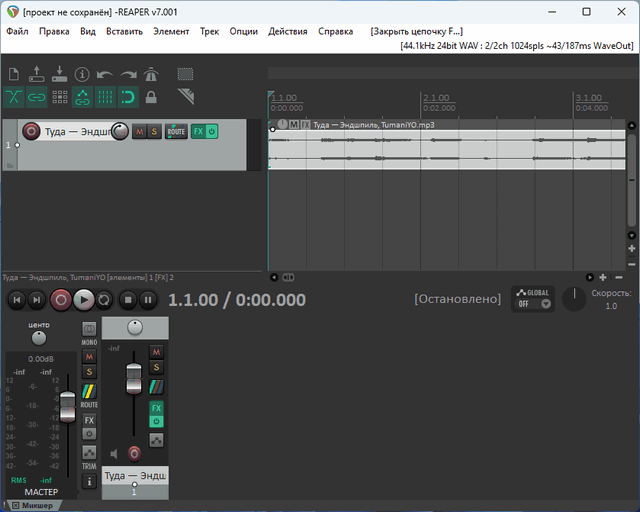Click the Undo arrow in the toolbar
The height and width of the screenshot is (512, 640).
[x=105, y=74]
